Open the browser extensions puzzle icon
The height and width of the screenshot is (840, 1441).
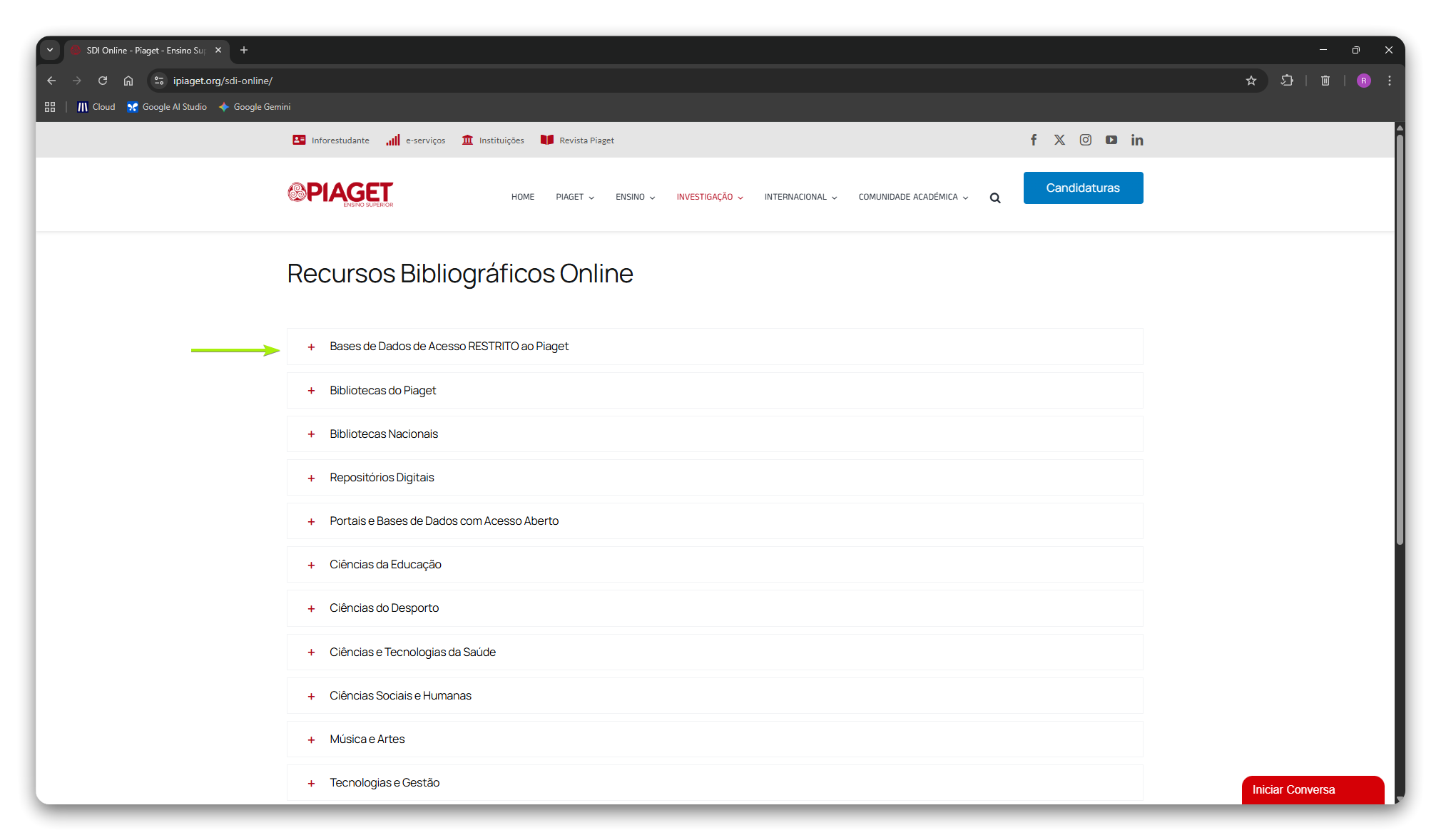[1287, 81]
